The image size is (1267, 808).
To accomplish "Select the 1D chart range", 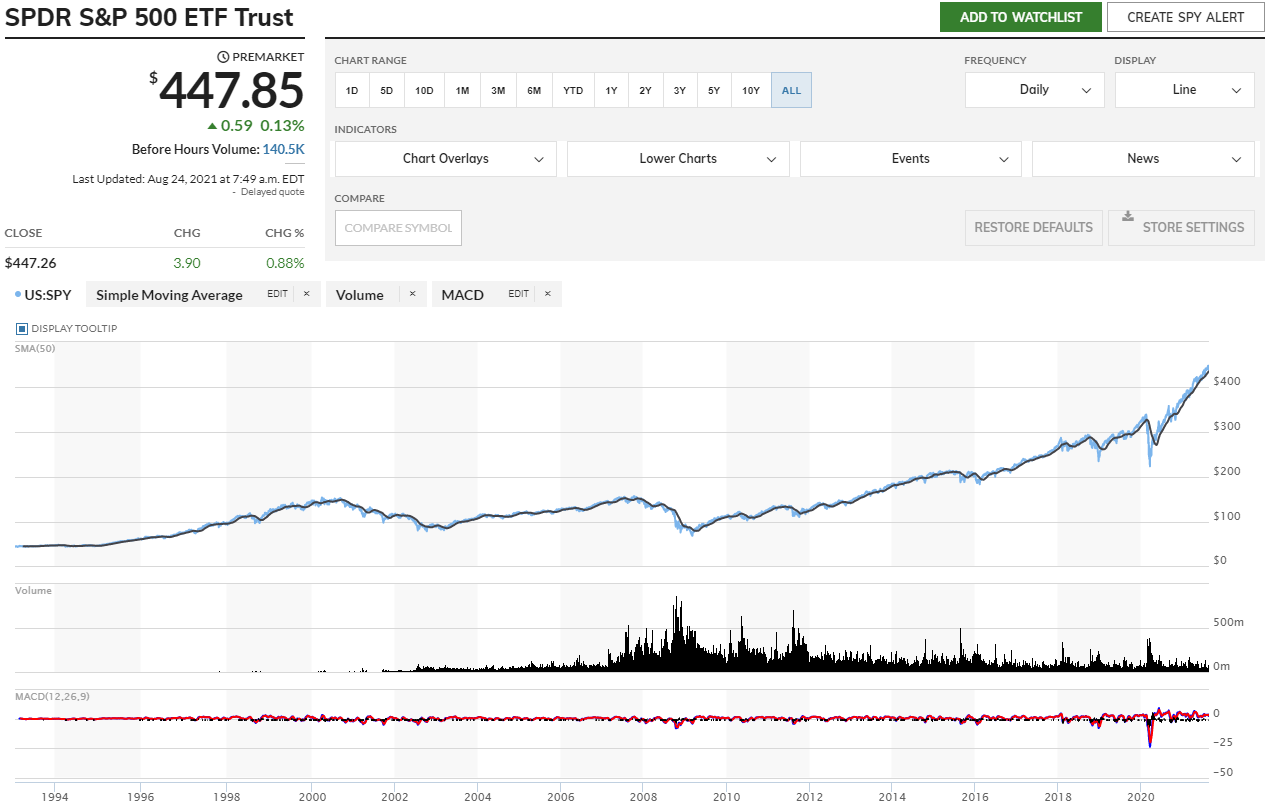I will (352, 90).
